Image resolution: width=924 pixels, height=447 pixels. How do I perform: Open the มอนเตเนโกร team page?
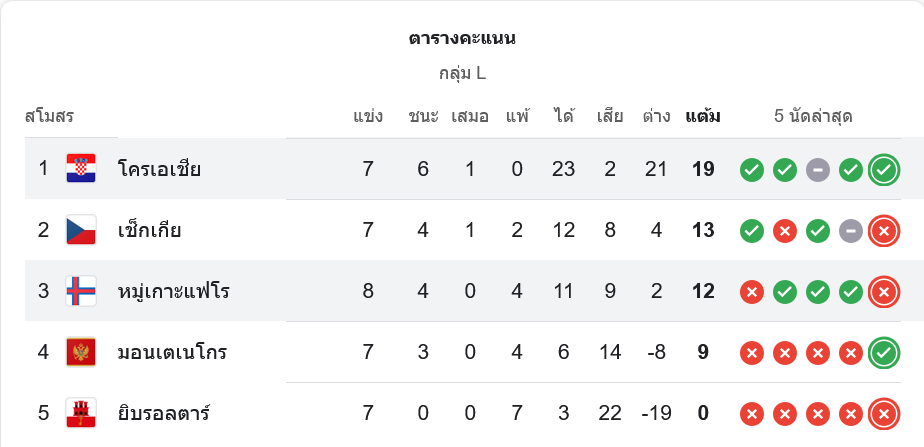(x=172, y=352)
